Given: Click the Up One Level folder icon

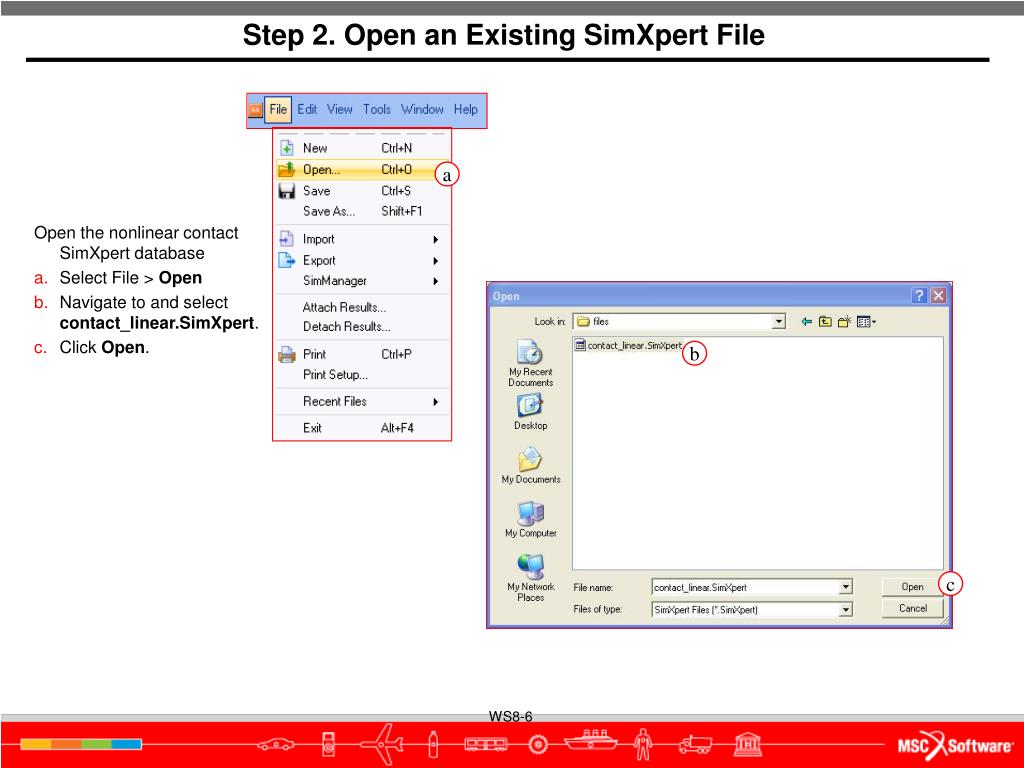Looking at the screenshot, I should tap(825, 322).
